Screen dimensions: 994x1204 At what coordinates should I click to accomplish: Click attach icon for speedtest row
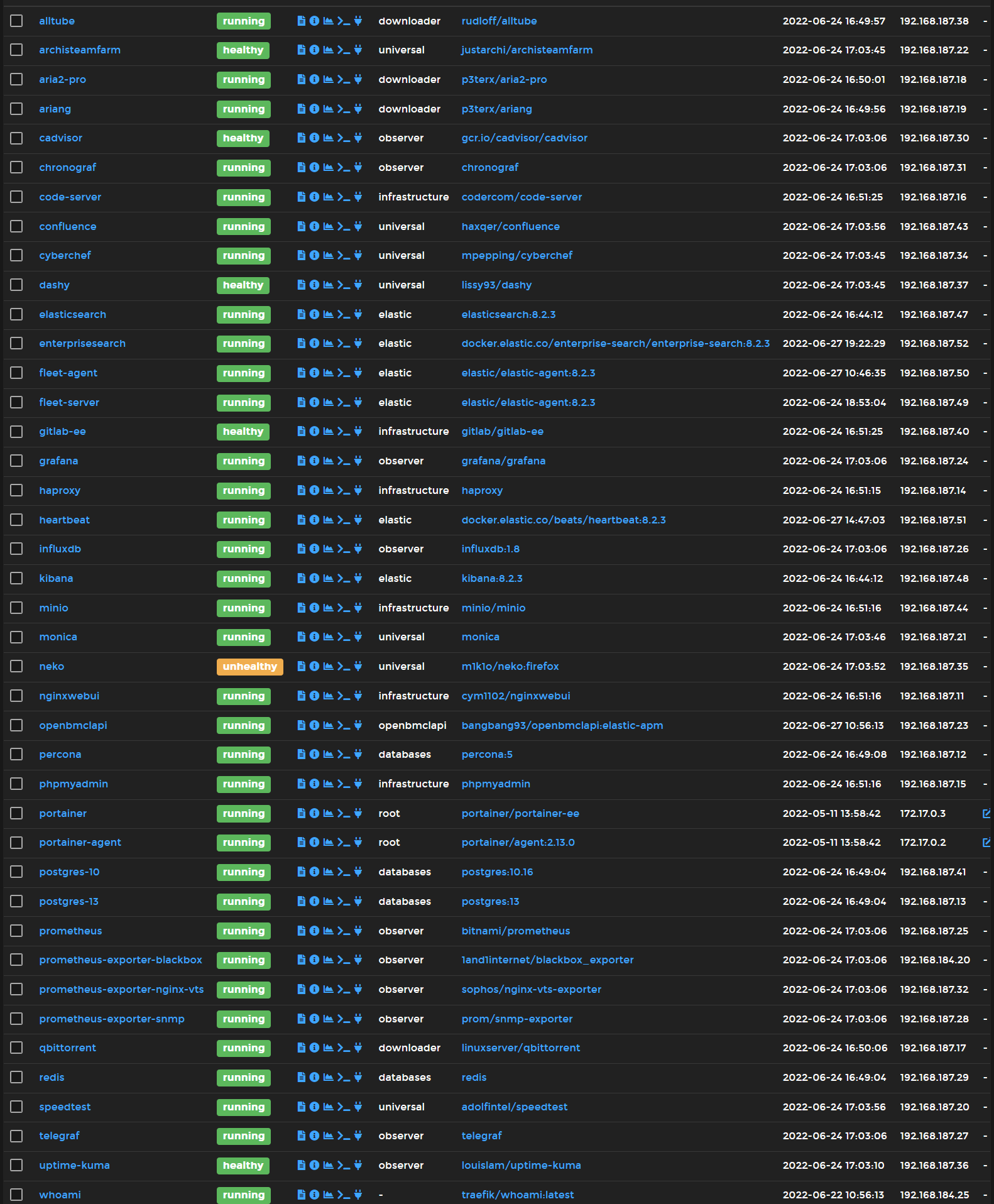358,1107
